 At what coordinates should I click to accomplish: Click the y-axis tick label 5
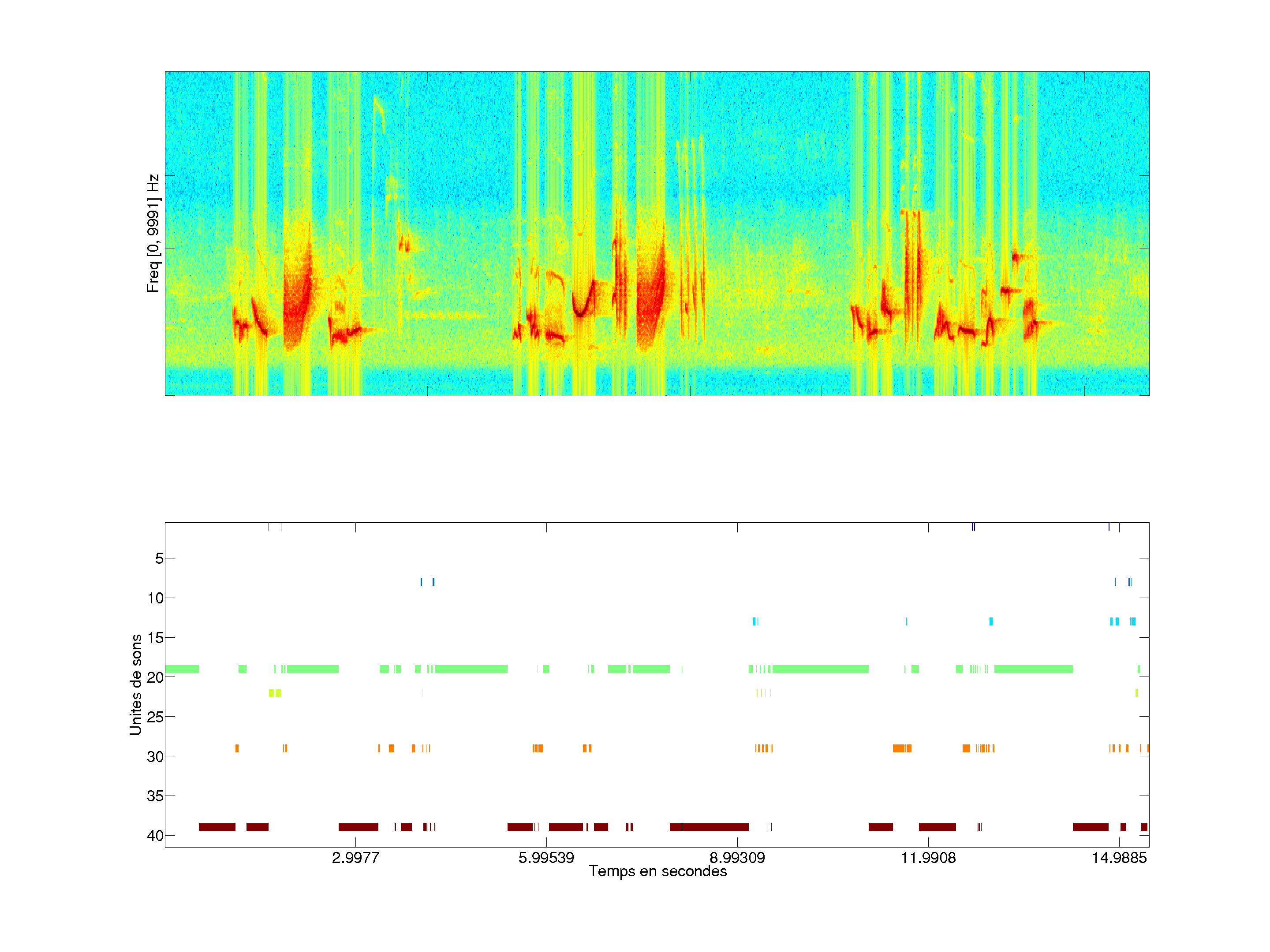[x=159, y=558]
